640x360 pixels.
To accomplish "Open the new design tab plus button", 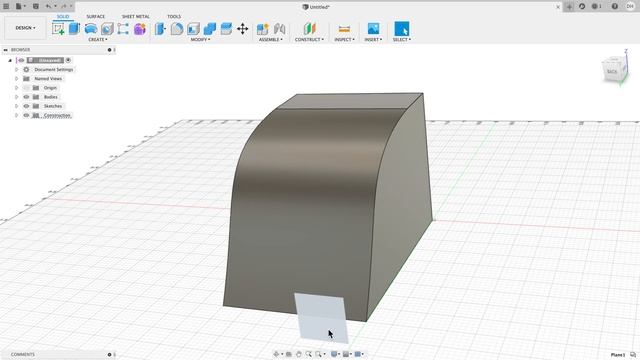I will [x=569, y=7].
